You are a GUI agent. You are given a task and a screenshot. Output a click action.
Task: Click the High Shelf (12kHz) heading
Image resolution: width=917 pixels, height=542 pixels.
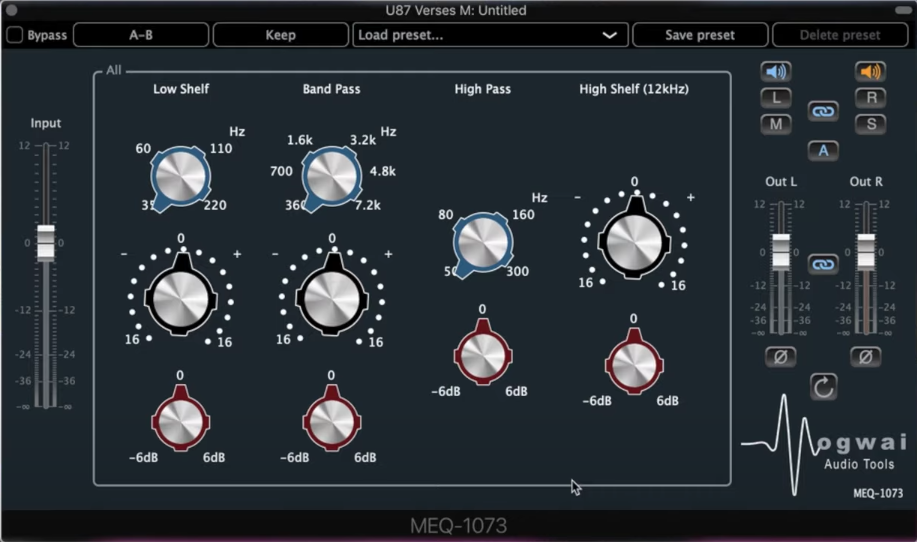[x=634, y=89]
